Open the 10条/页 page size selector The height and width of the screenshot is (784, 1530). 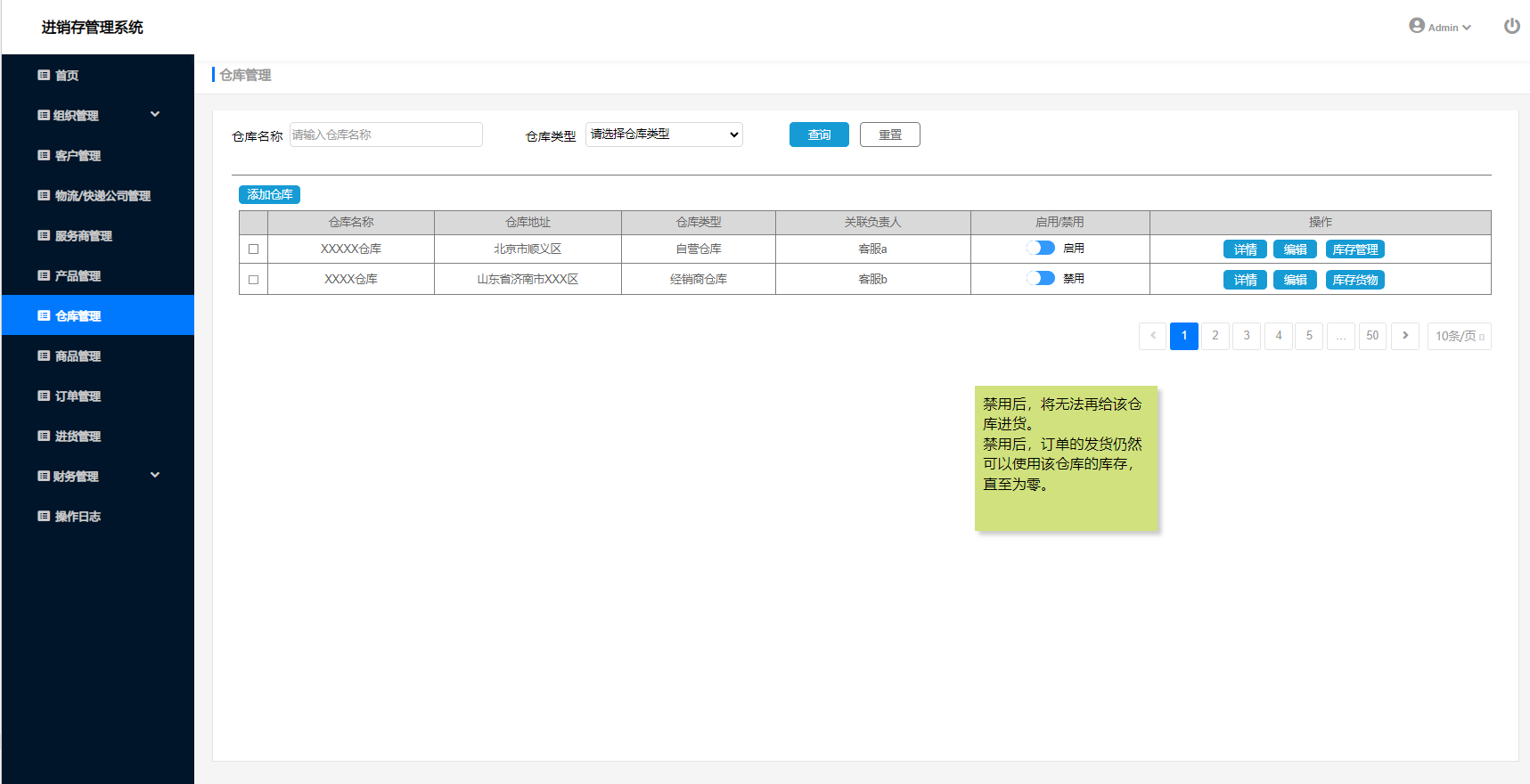pyautogui.click(x=1459, y=336)
